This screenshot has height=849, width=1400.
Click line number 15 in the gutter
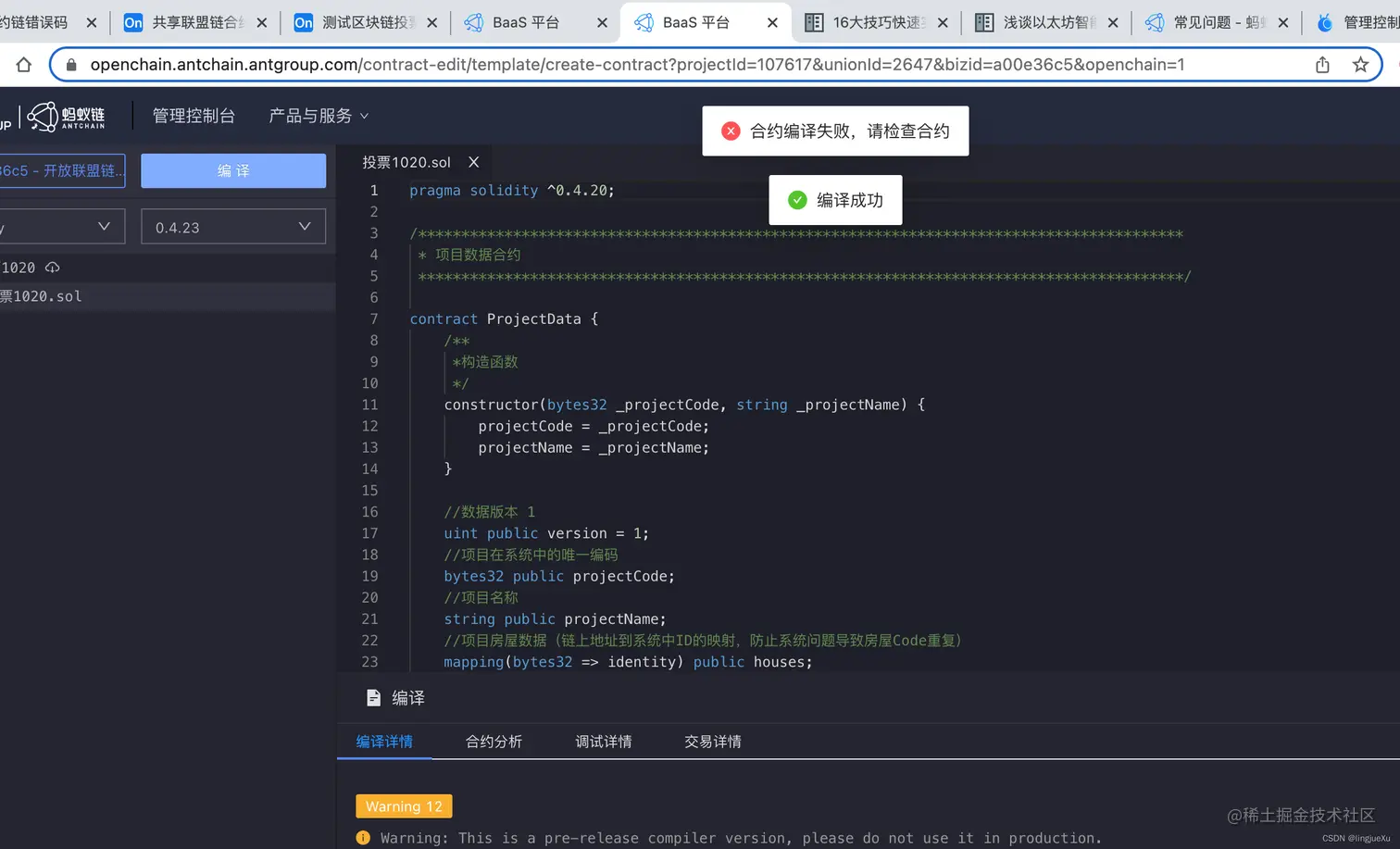coord(369,490)
